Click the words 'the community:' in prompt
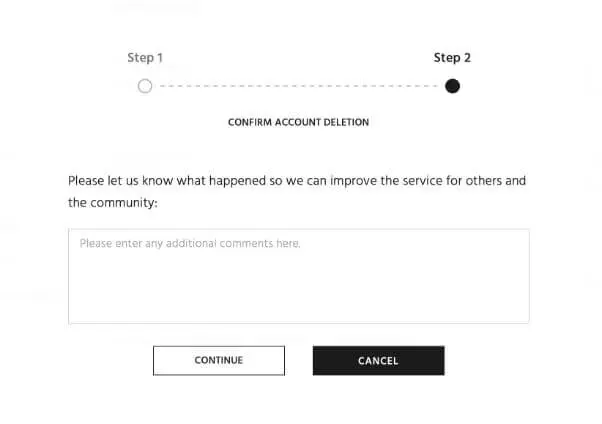The width and height of the screenshot is (602, 424). coord(113,202)
